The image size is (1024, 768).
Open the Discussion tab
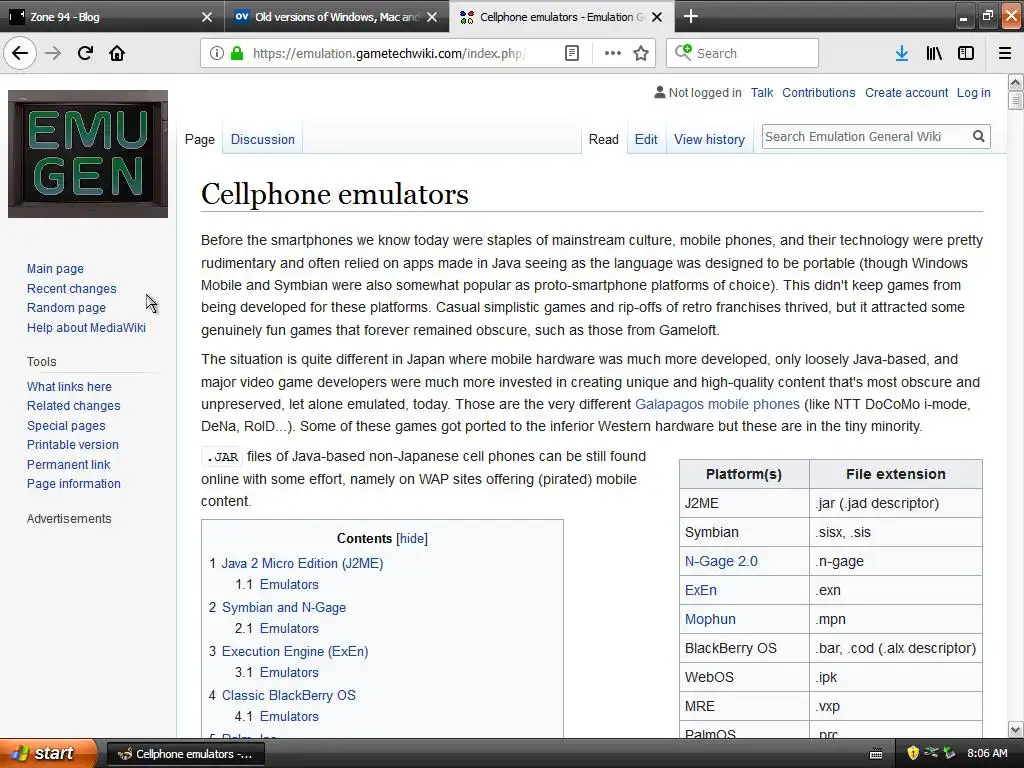(x=263, y=139)
